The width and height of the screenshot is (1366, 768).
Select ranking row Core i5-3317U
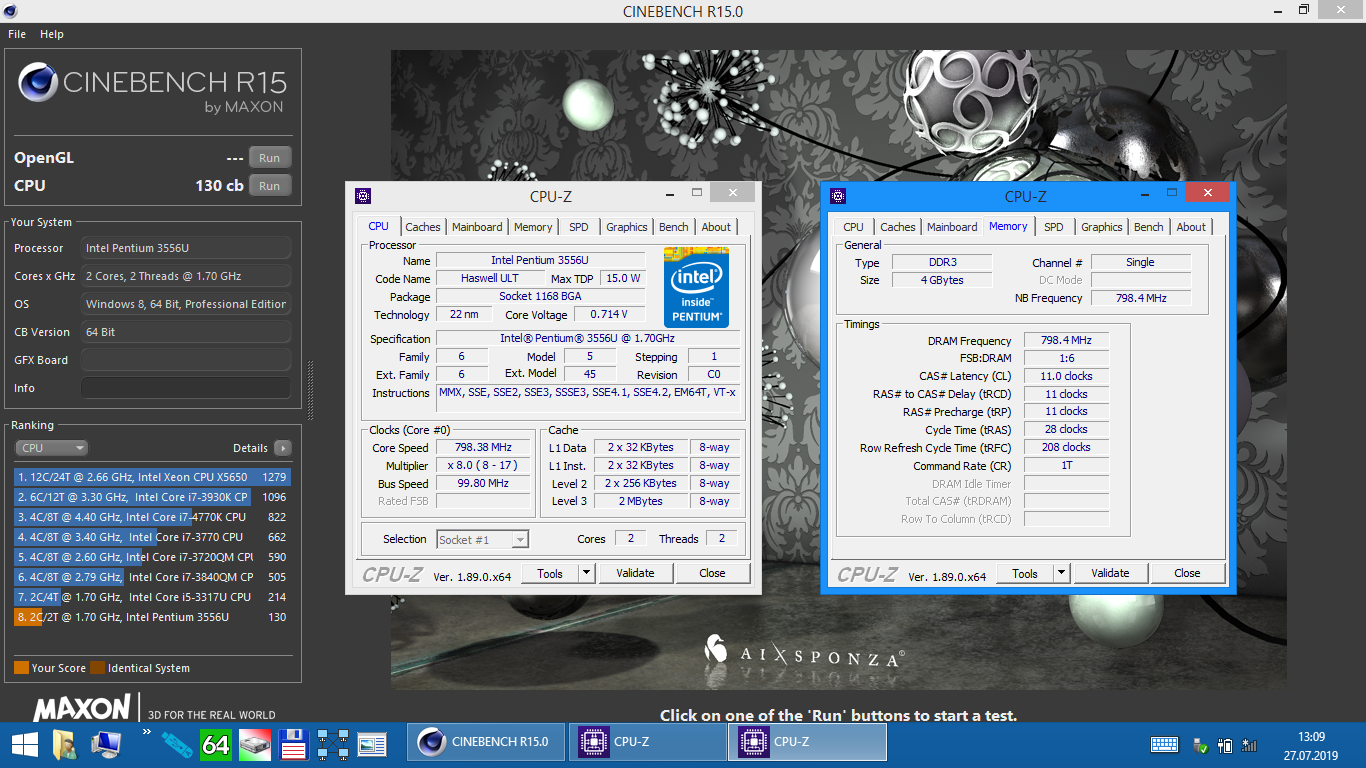[153, 597]
